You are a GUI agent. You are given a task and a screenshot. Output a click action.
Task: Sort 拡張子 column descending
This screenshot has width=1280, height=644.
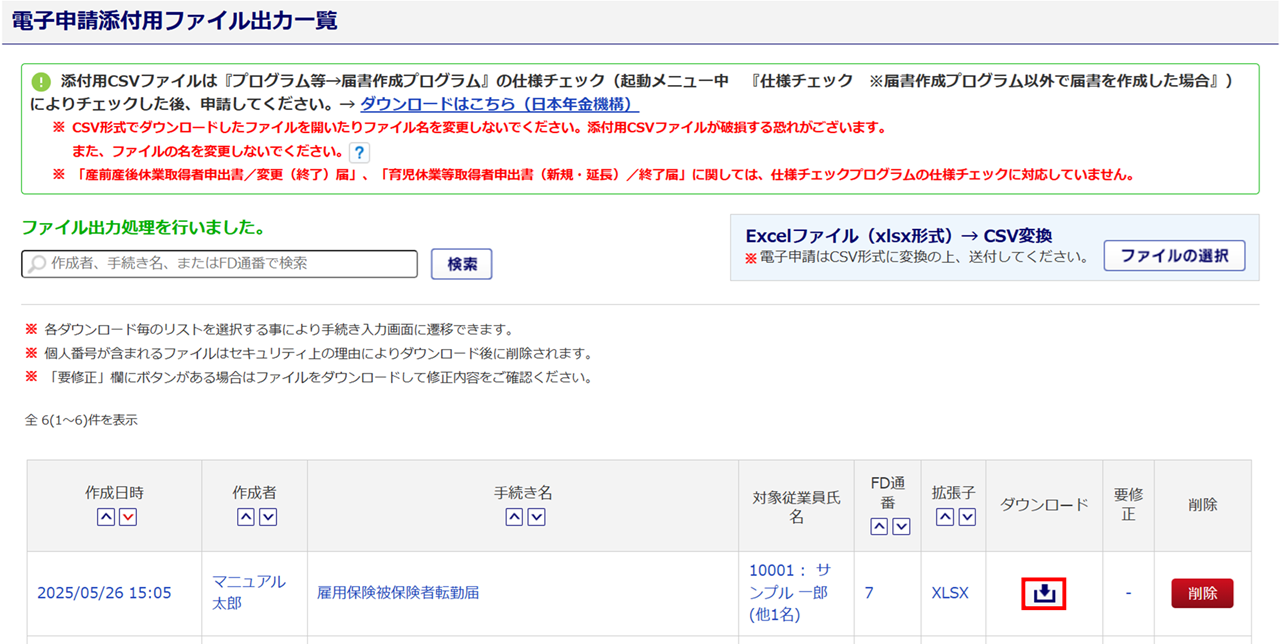(x=967, y=517)
